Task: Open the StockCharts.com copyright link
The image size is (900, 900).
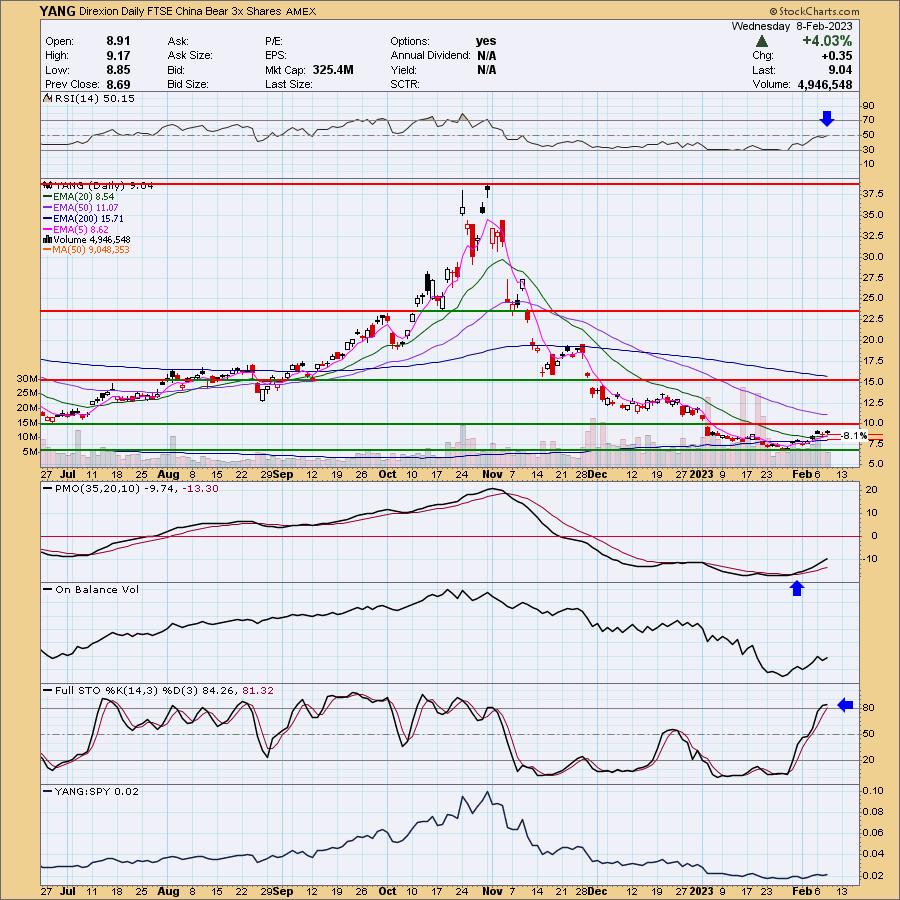Action: coord(814,11)
